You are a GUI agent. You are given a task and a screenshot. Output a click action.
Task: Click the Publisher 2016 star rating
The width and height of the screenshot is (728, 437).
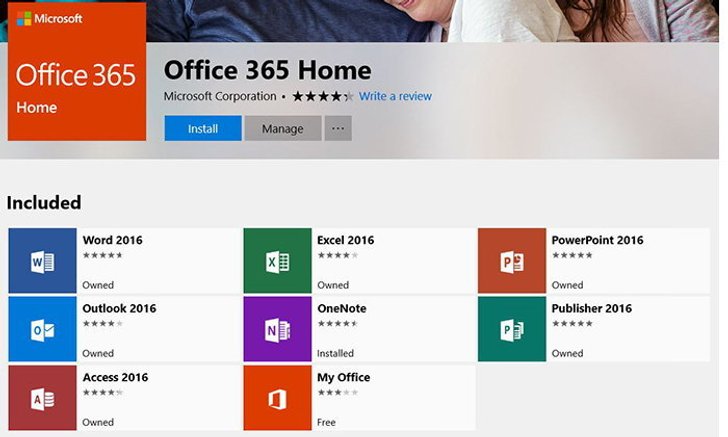tap(572, 324)
